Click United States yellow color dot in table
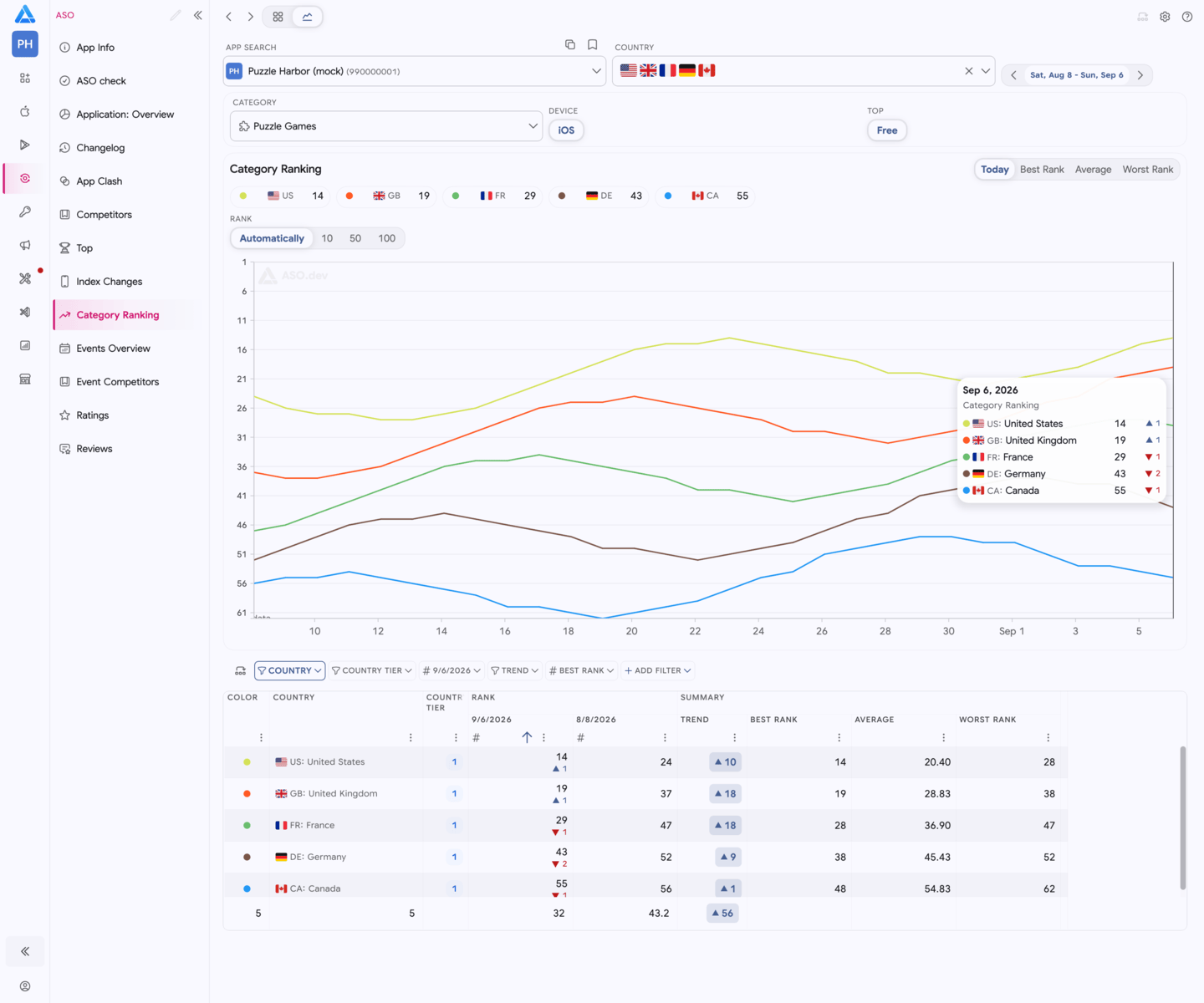This screenshot has width=1204, height=1003. pyautogui.click(x=247, y=762)
